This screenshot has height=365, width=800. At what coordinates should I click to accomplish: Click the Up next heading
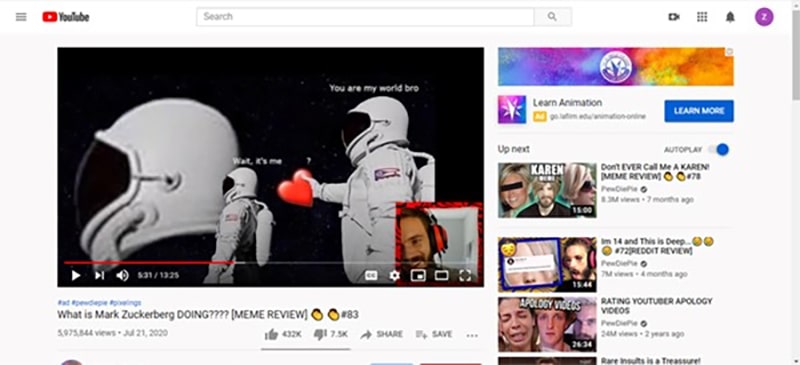point(514,149)
